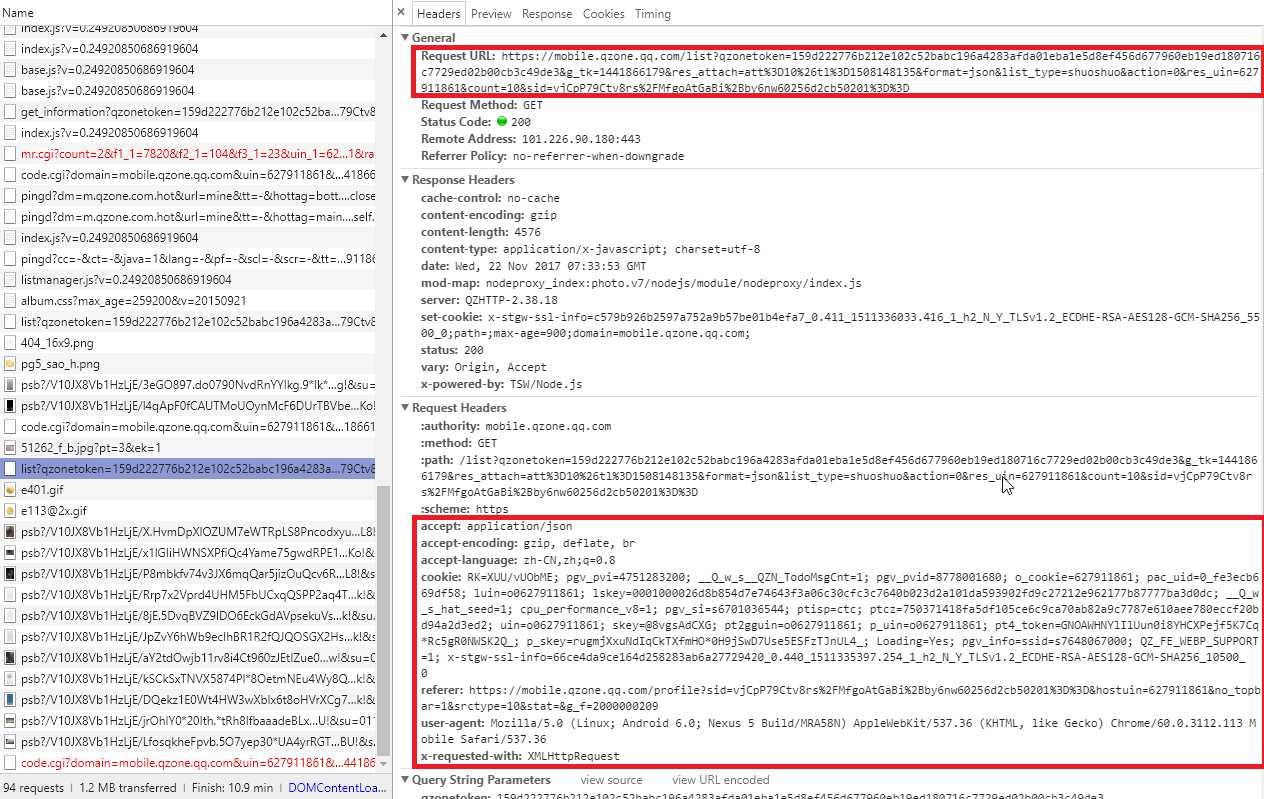1264x799 pixels.
Task: Click the thumbnail icon for psb LfosqkheFpvb image
Action: 10,742
